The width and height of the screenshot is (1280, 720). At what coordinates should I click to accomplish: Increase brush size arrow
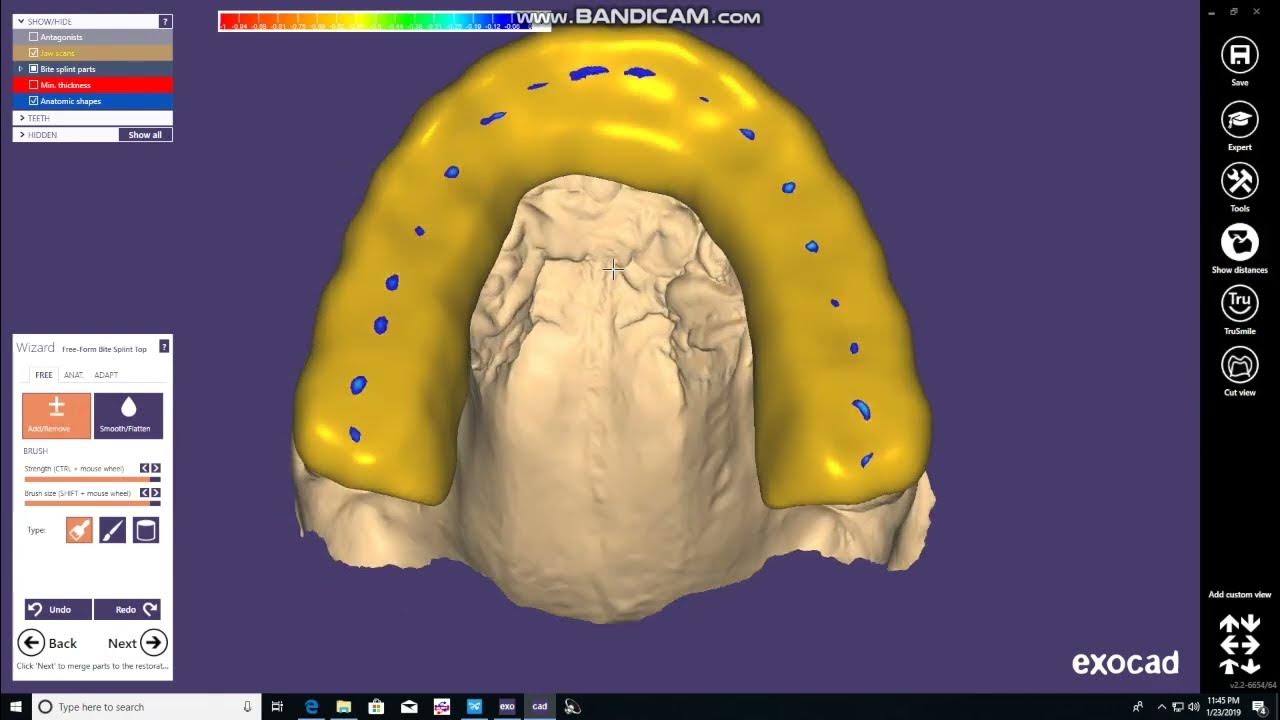tap(155, 493)
